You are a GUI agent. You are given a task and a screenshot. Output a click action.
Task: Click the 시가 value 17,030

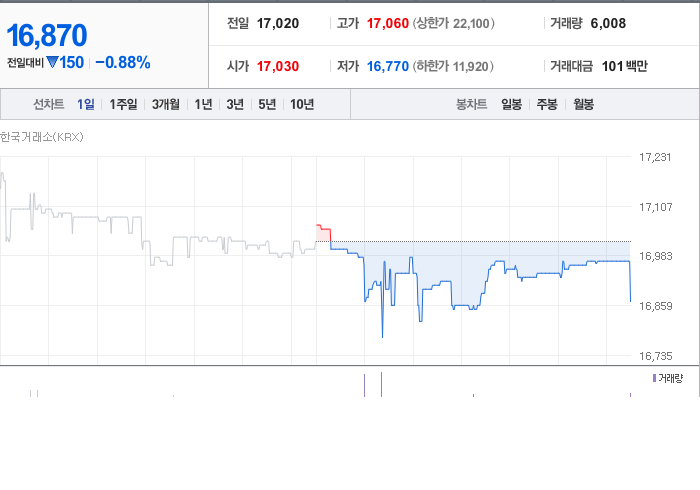point(278,66)
